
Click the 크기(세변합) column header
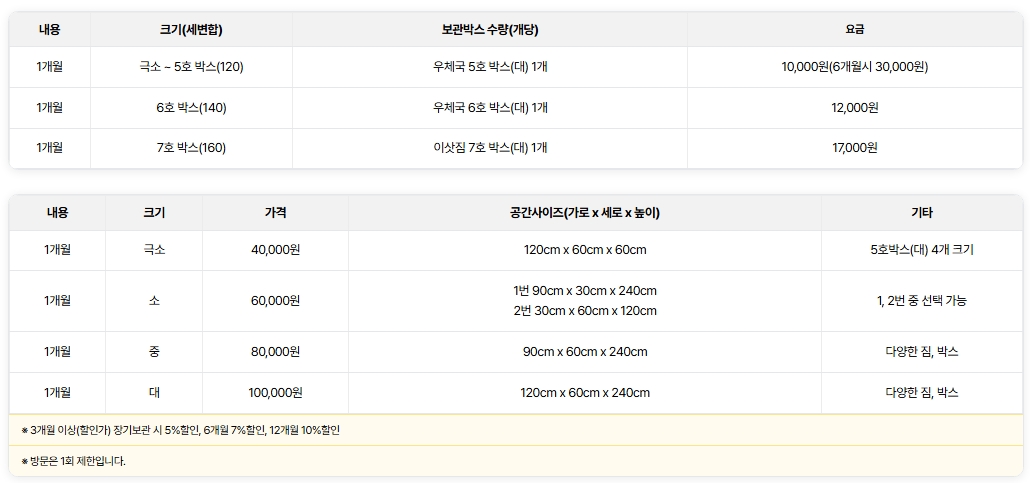pos(191,29)
